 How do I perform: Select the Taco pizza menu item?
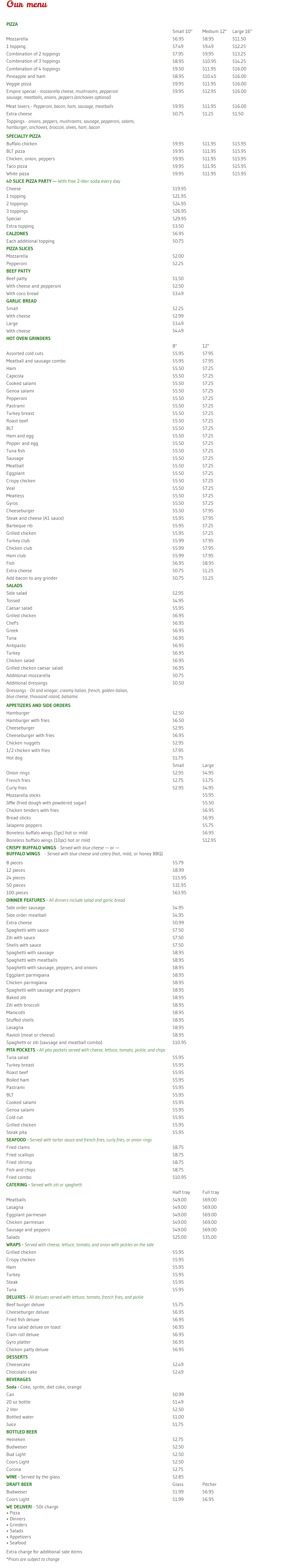coord(17,166)
